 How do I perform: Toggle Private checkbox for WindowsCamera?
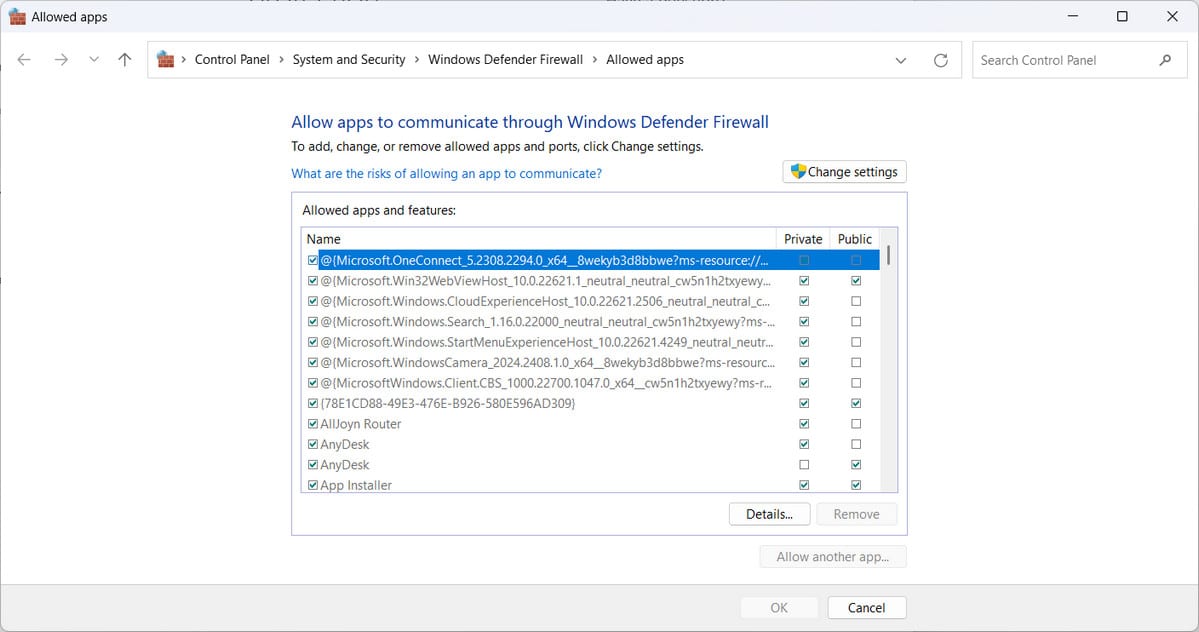(804, 362)
